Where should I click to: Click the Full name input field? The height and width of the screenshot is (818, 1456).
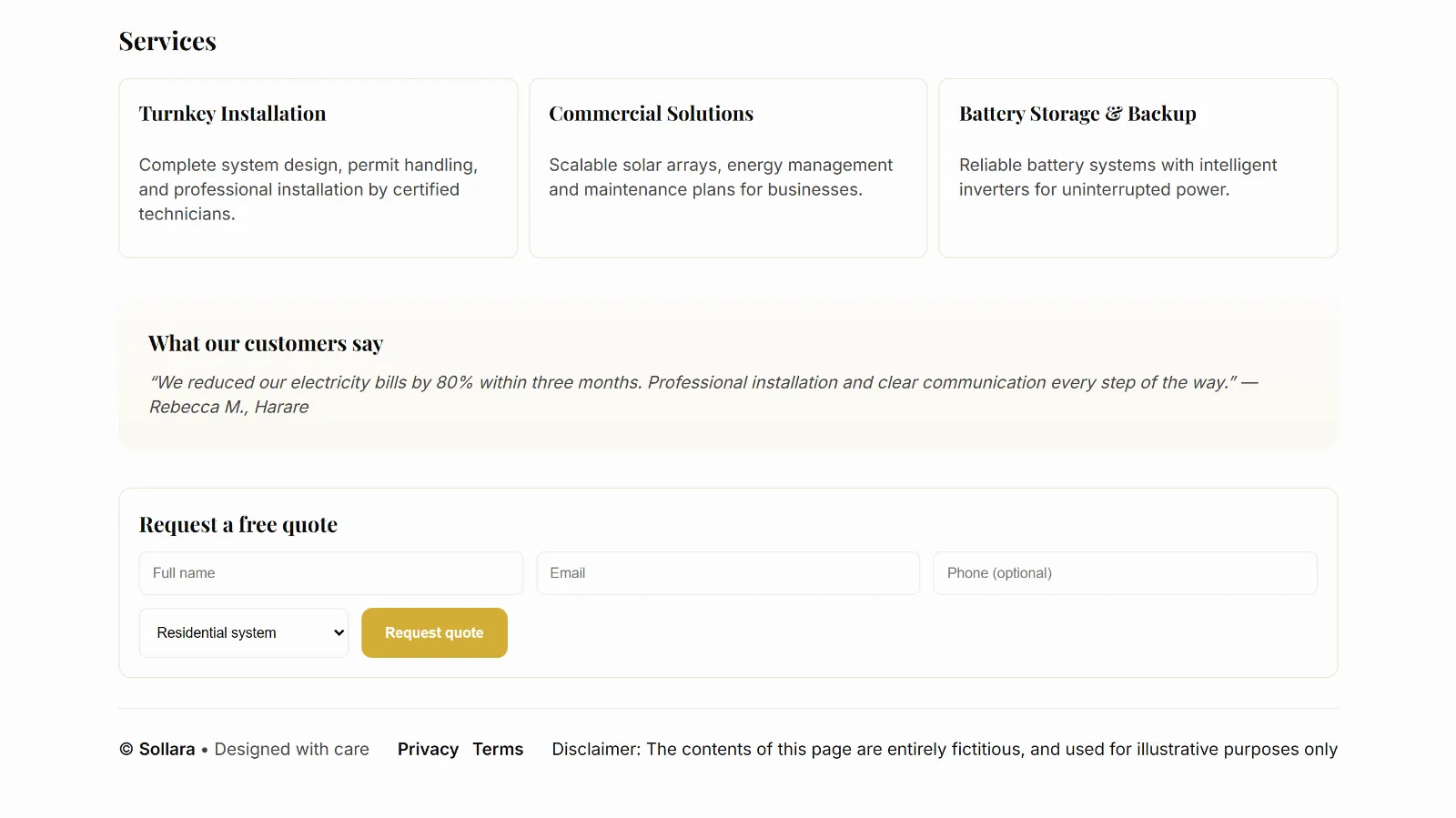330,573
